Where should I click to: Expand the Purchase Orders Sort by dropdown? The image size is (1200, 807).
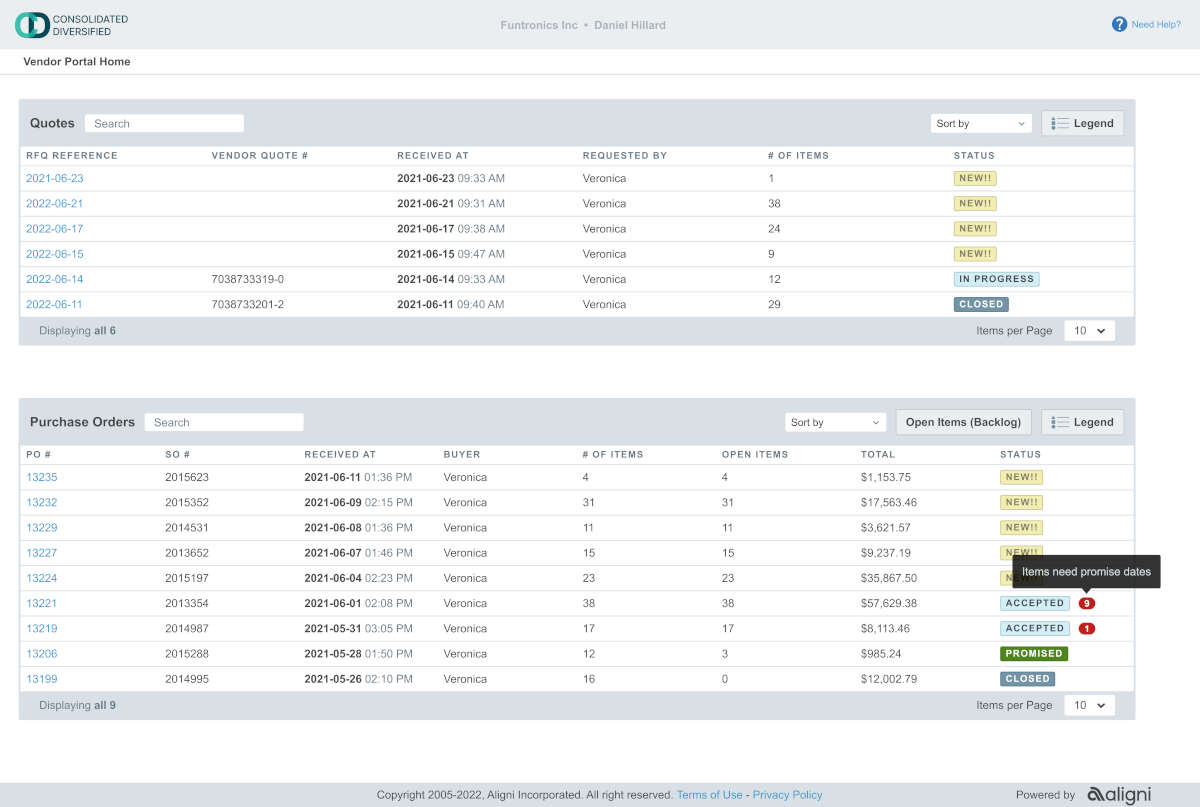(835, 423)
